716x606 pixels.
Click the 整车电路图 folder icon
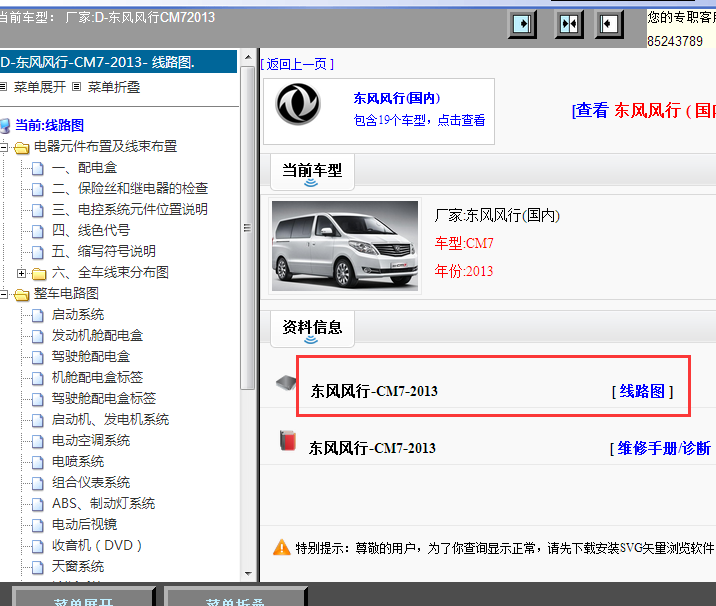21,295
